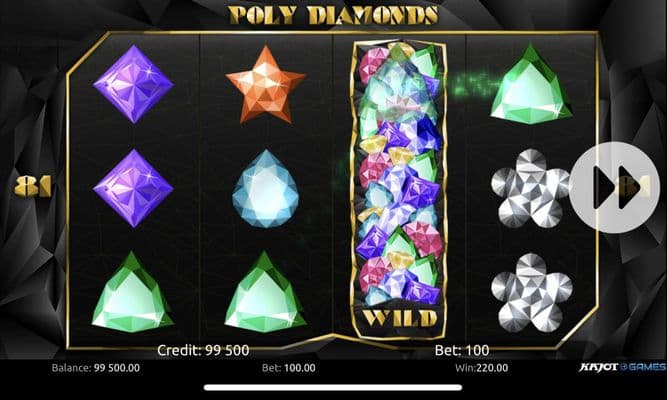Click the Credit: 99 500 display
Viewport: 667px width, 400px height.
(203, 350)
